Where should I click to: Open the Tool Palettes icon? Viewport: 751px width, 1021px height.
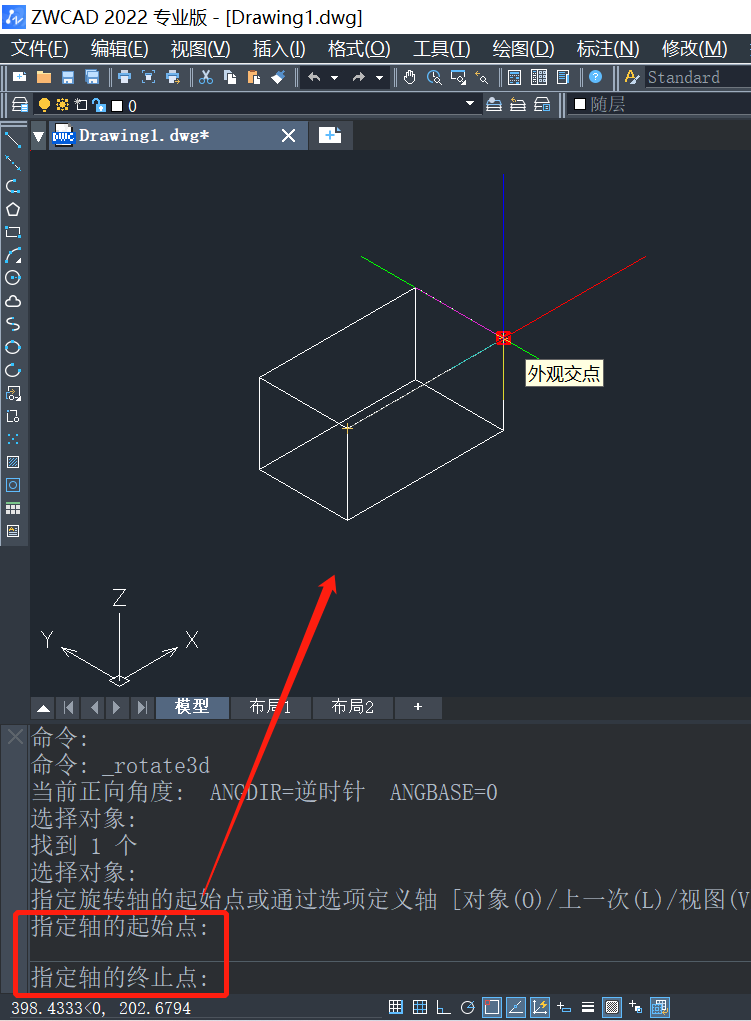point(563,77)
